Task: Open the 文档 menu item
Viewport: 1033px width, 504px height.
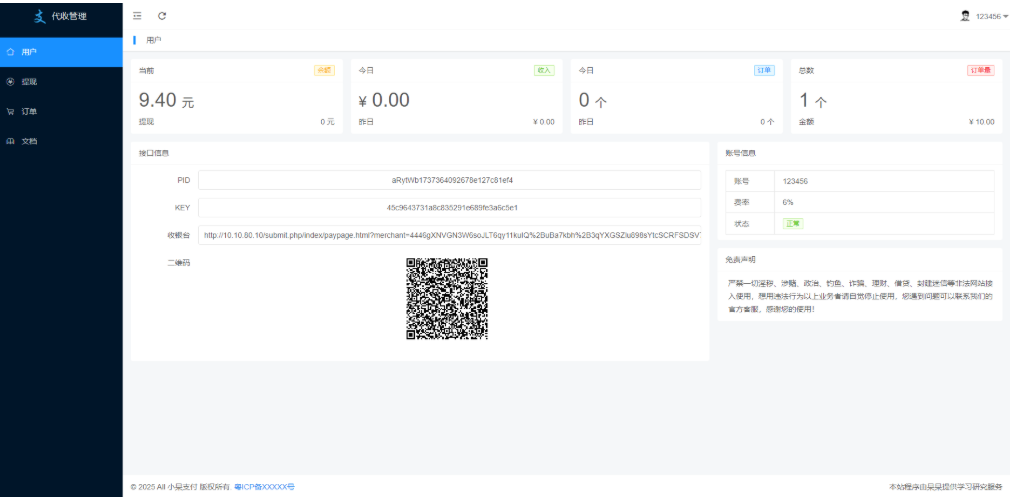Action: [x=30, y=141]
